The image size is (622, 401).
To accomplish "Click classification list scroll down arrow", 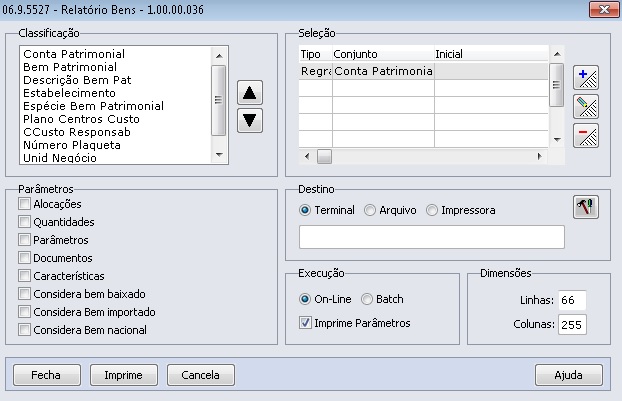I will pyautogui.click(x=219, y=155).
